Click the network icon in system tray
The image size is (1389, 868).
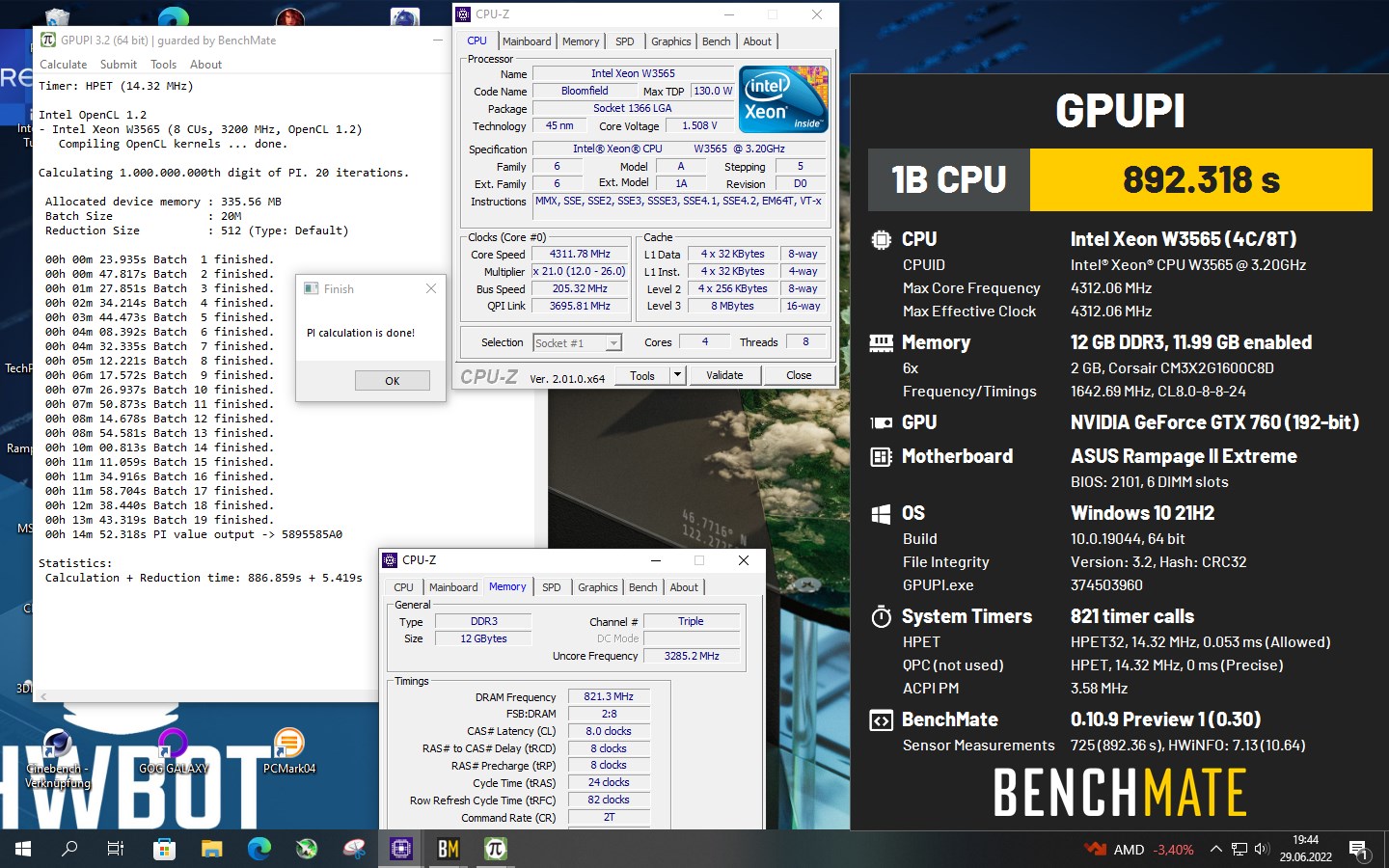pos(1239,849)
